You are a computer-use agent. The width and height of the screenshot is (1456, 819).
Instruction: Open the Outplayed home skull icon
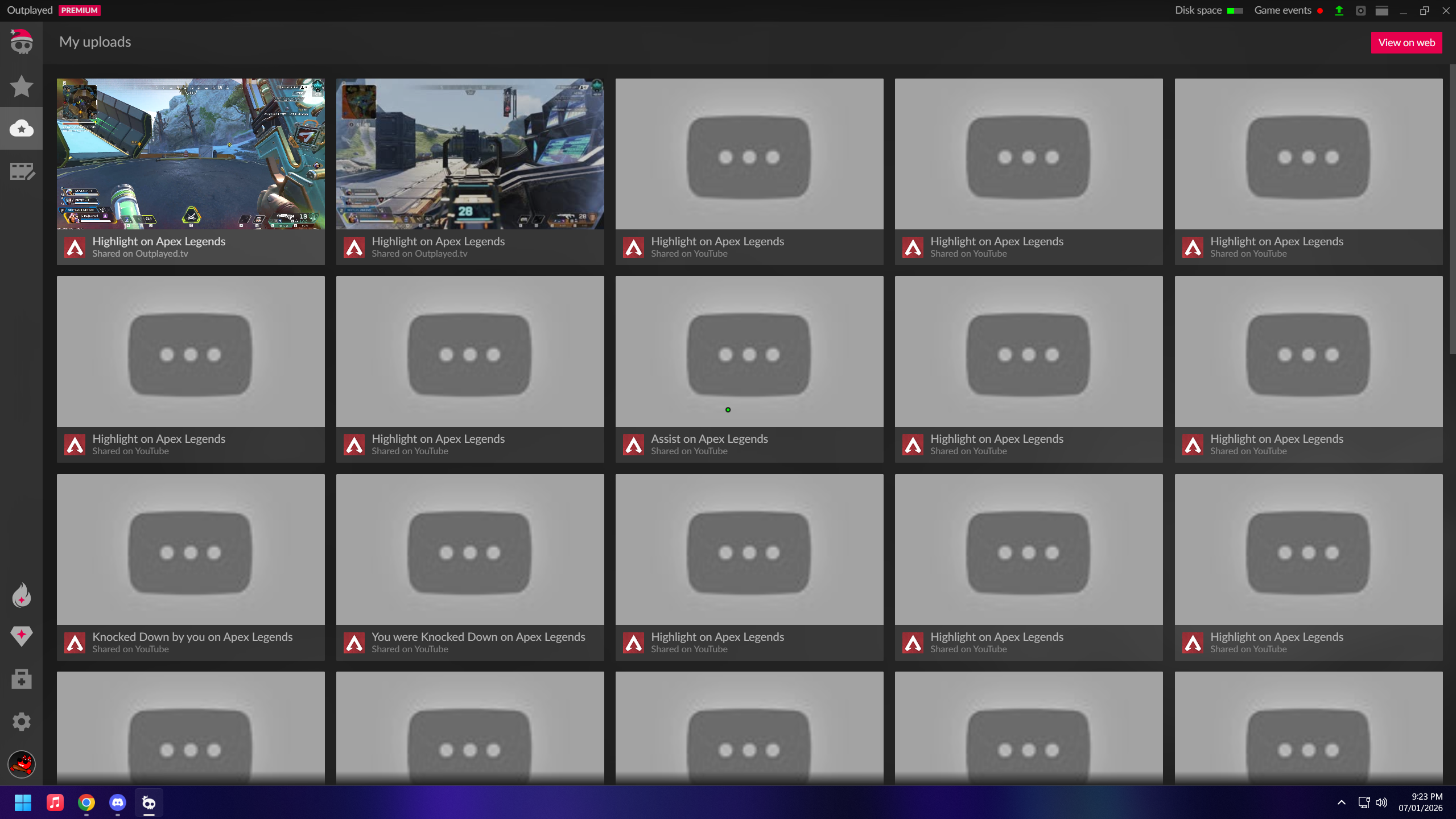pos(21,43)
